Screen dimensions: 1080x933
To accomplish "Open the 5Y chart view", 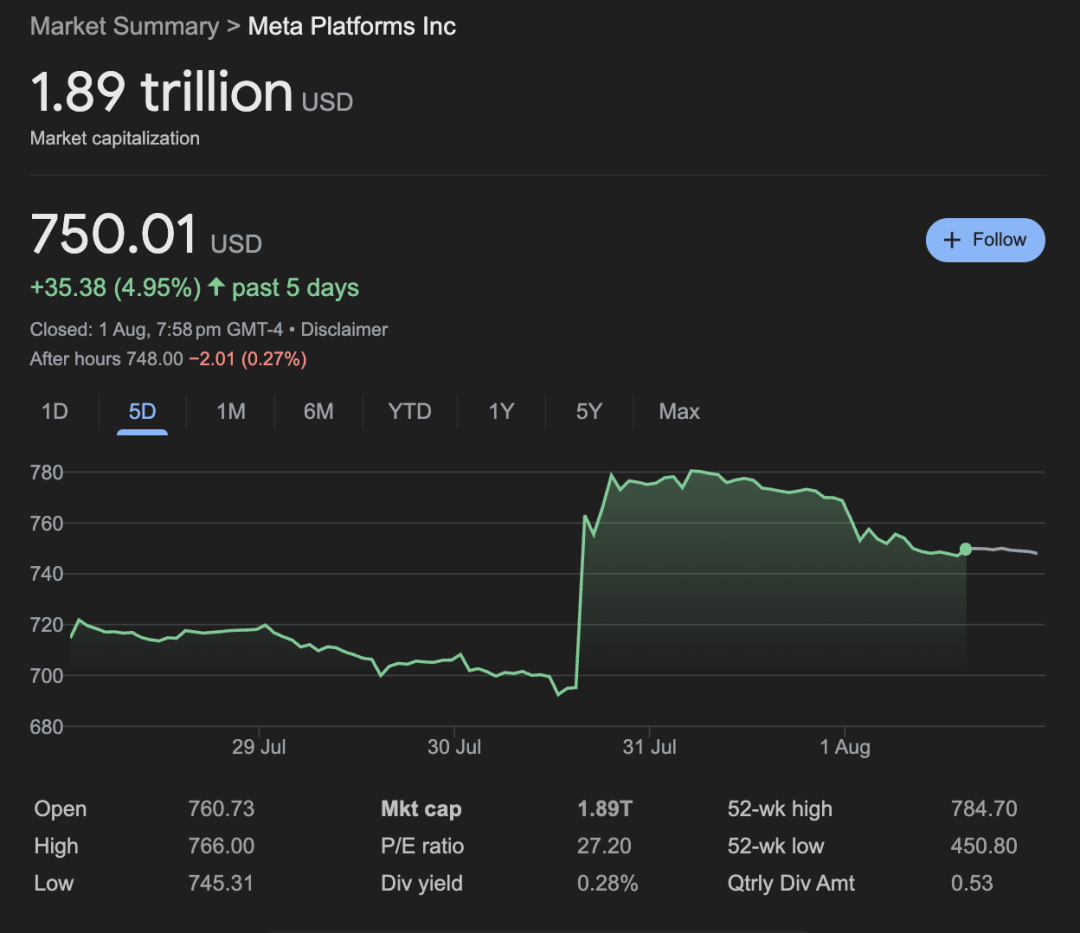I will coord(589,411).
